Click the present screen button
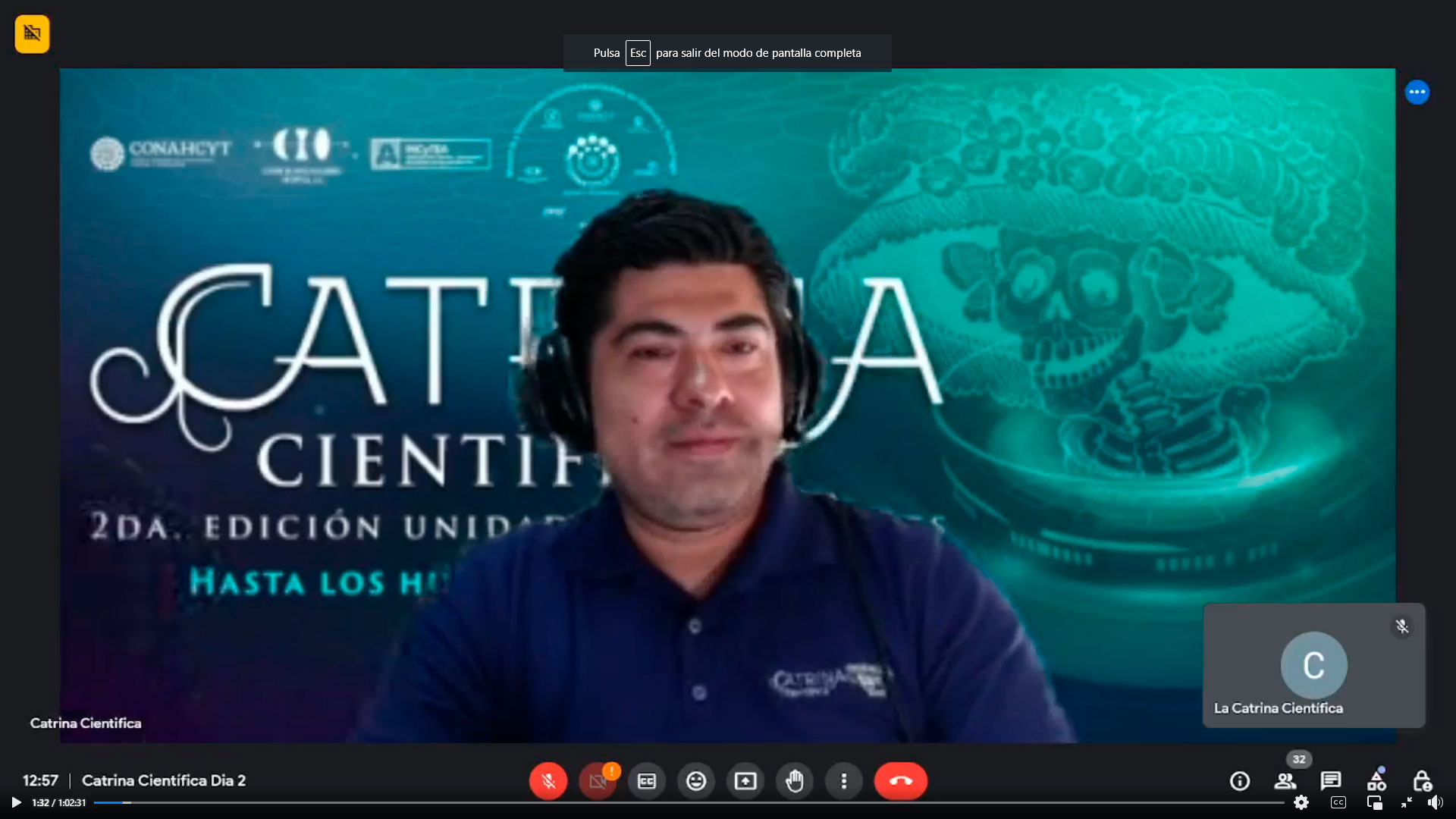Screen dimensions: 1456x819 coord(745,781)
